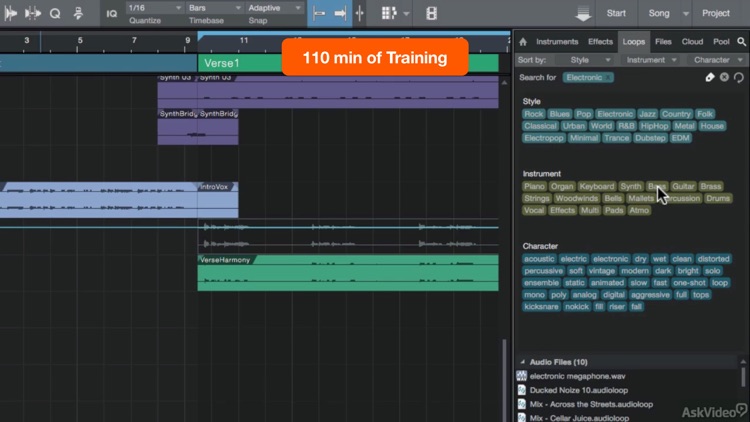Open the 1/16 Quantize dropdown
Viewport: 750px width, 422px height.
pyautogui.click(x=154, y=8)
